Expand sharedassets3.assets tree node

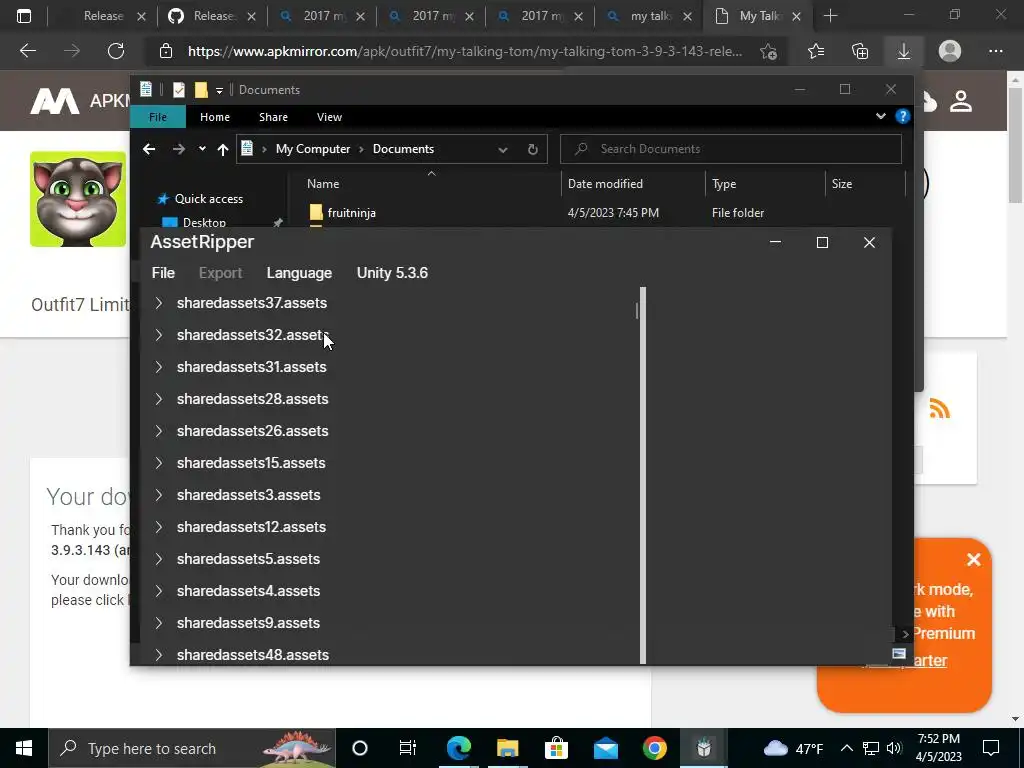[x=159, y=495]
